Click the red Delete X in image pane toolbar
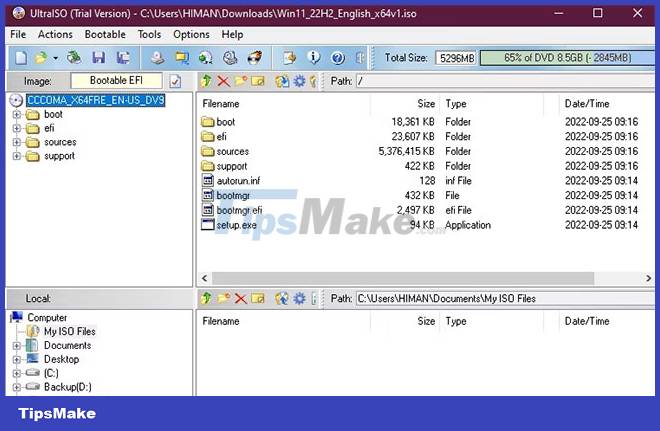The image size is (660, 431). [x=223, y=81]
